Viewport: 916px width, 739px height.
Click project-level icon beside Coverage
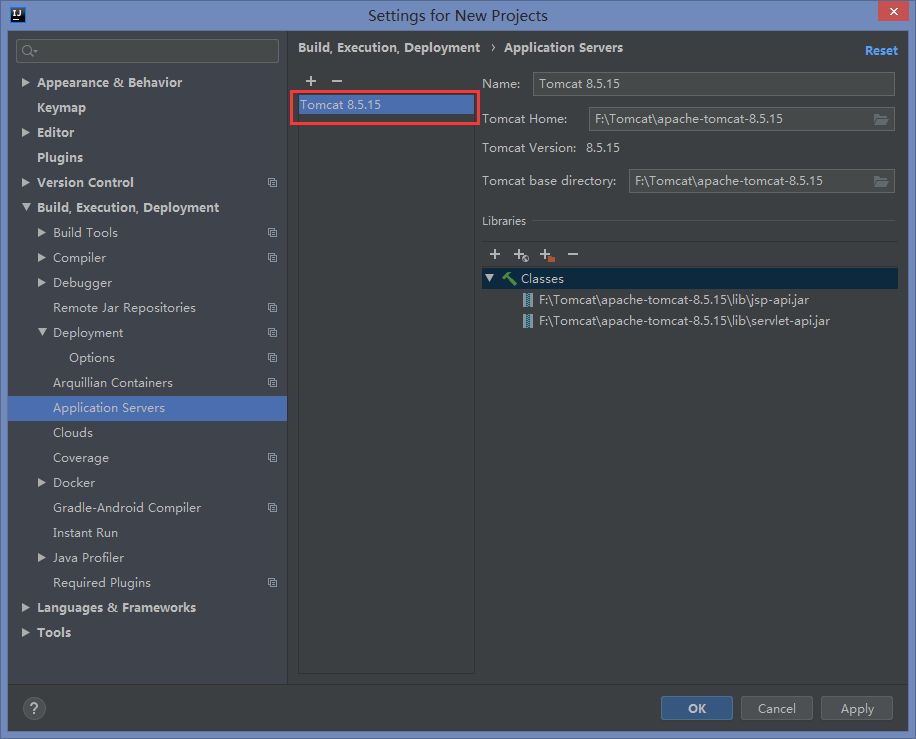click(x=272, y=457)
